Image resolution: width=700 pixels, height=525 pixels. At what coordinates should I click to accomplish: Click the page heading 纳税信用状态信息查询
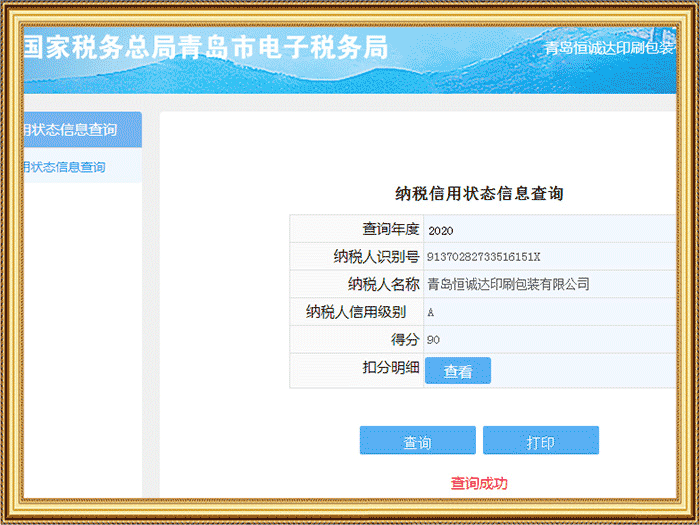click(x=479, y=194)
